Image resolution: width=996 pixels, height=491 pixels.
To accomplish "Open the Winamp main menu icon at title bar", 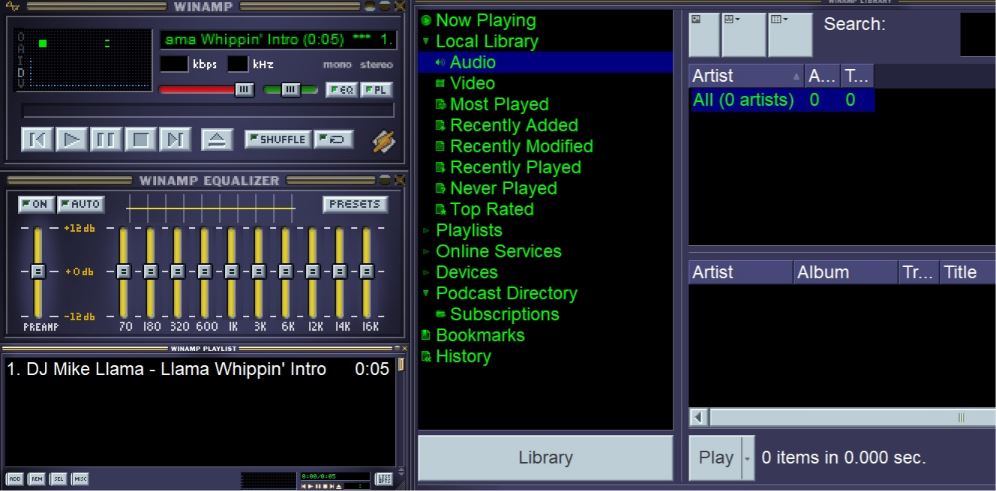I will click(13, 6).
